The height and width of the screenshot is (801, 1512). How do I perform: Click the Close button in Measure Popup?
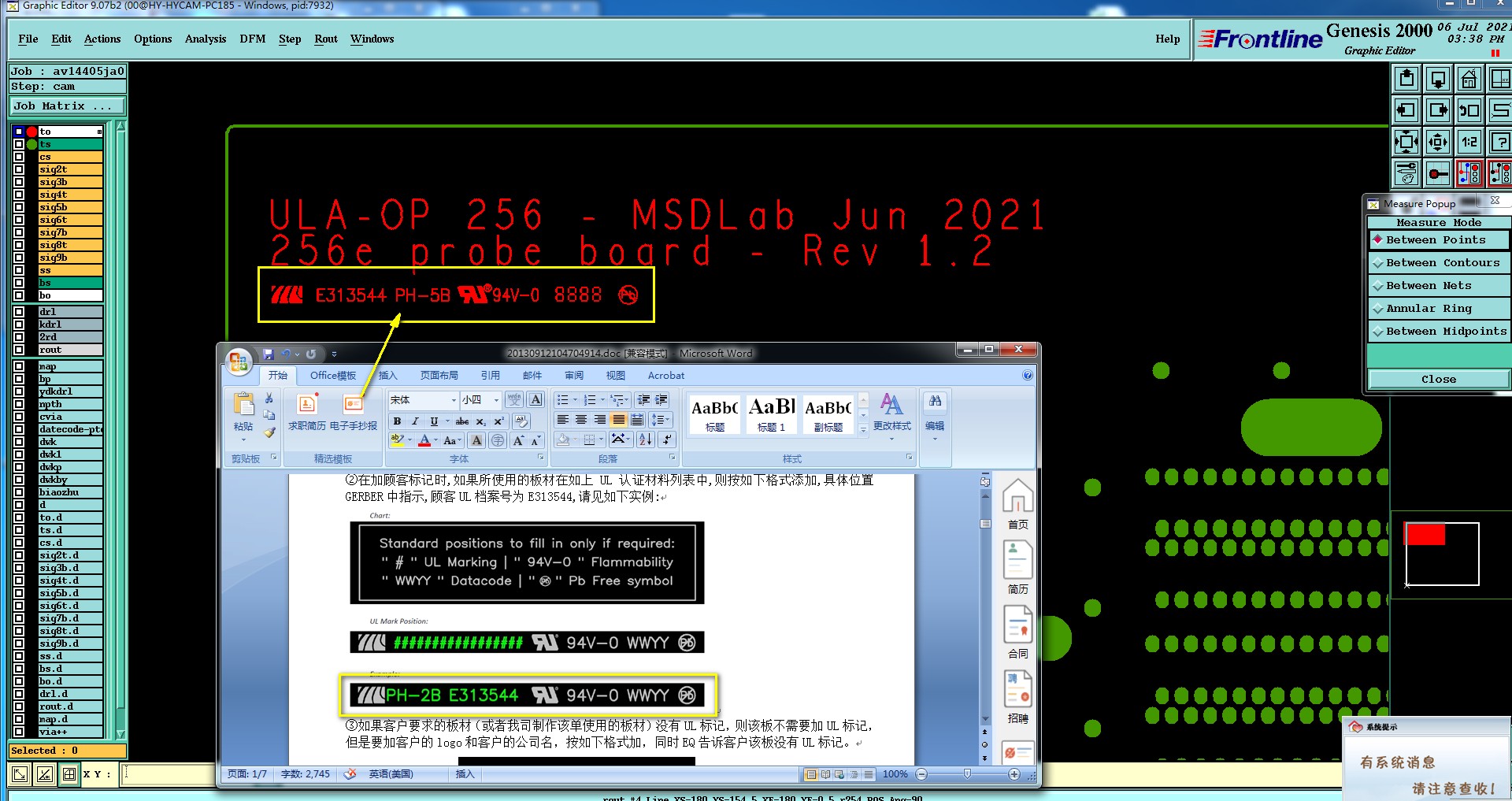click(x=1439, y=379)
